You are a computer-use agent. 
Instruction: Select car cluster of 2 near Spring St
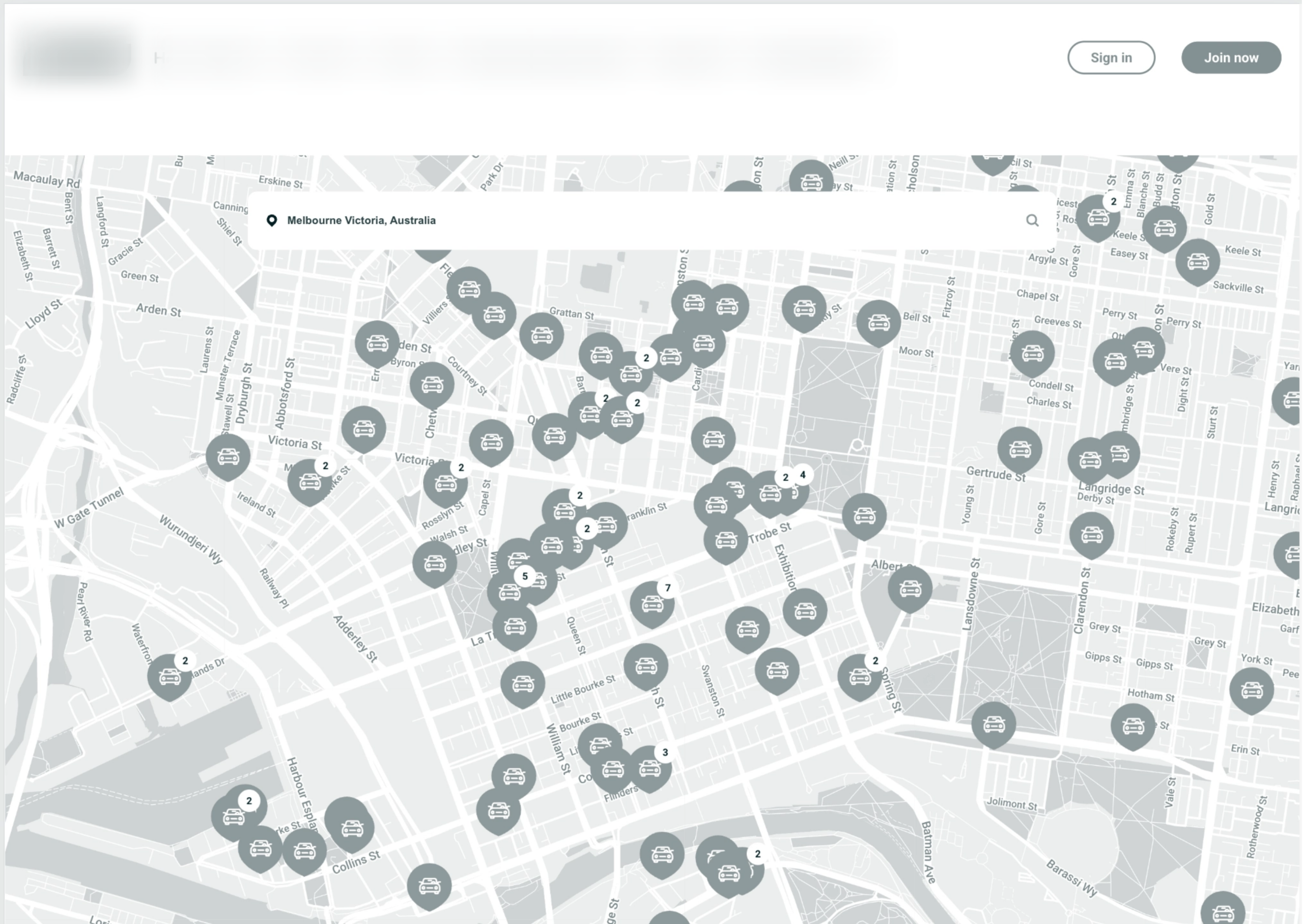860,677
